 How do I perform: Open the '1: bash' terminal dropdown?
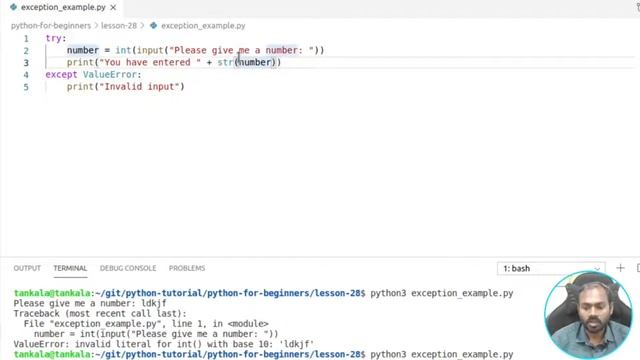551,269
